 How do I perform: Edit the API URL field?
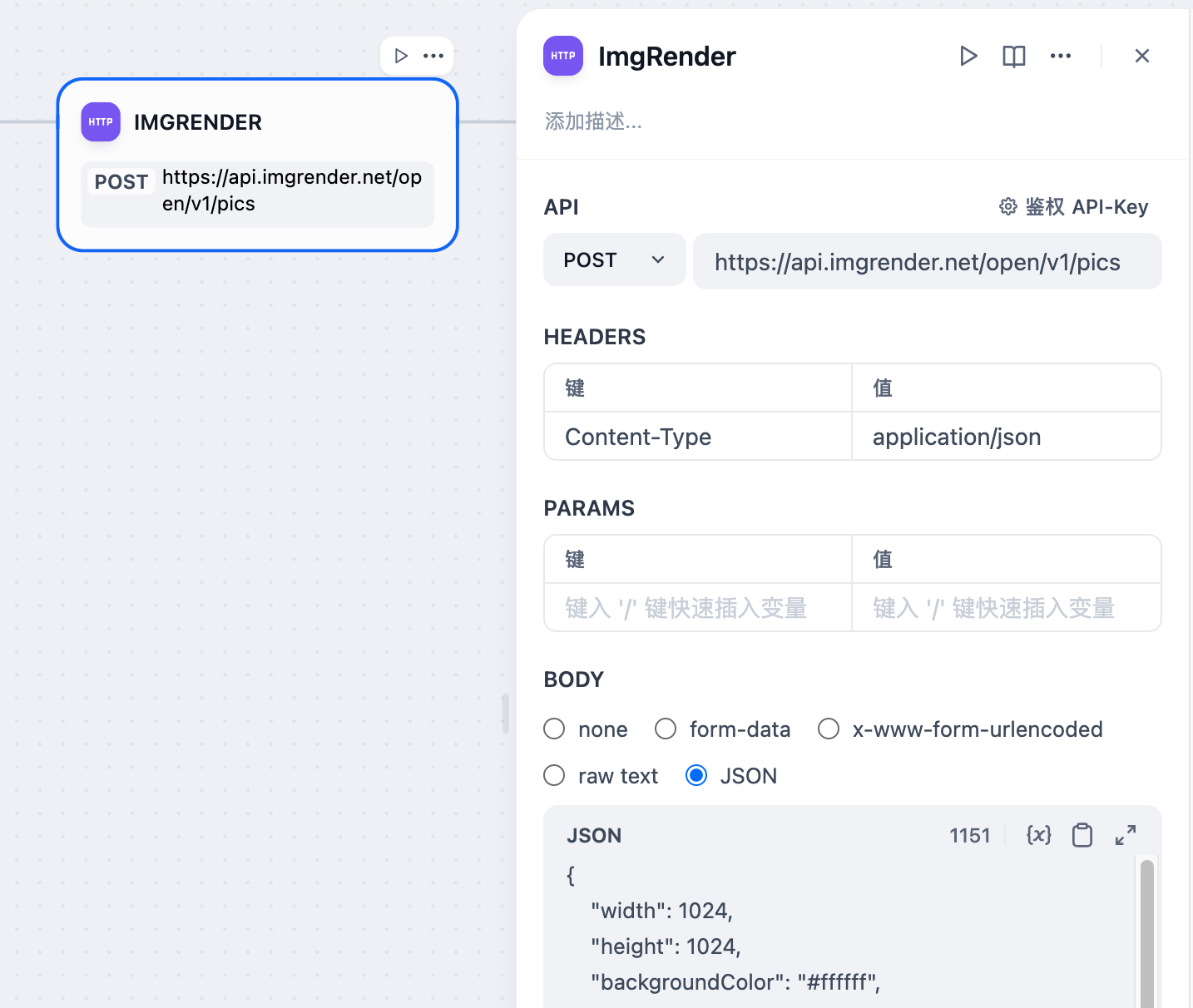pyautogui.click(x=928, y=261)
